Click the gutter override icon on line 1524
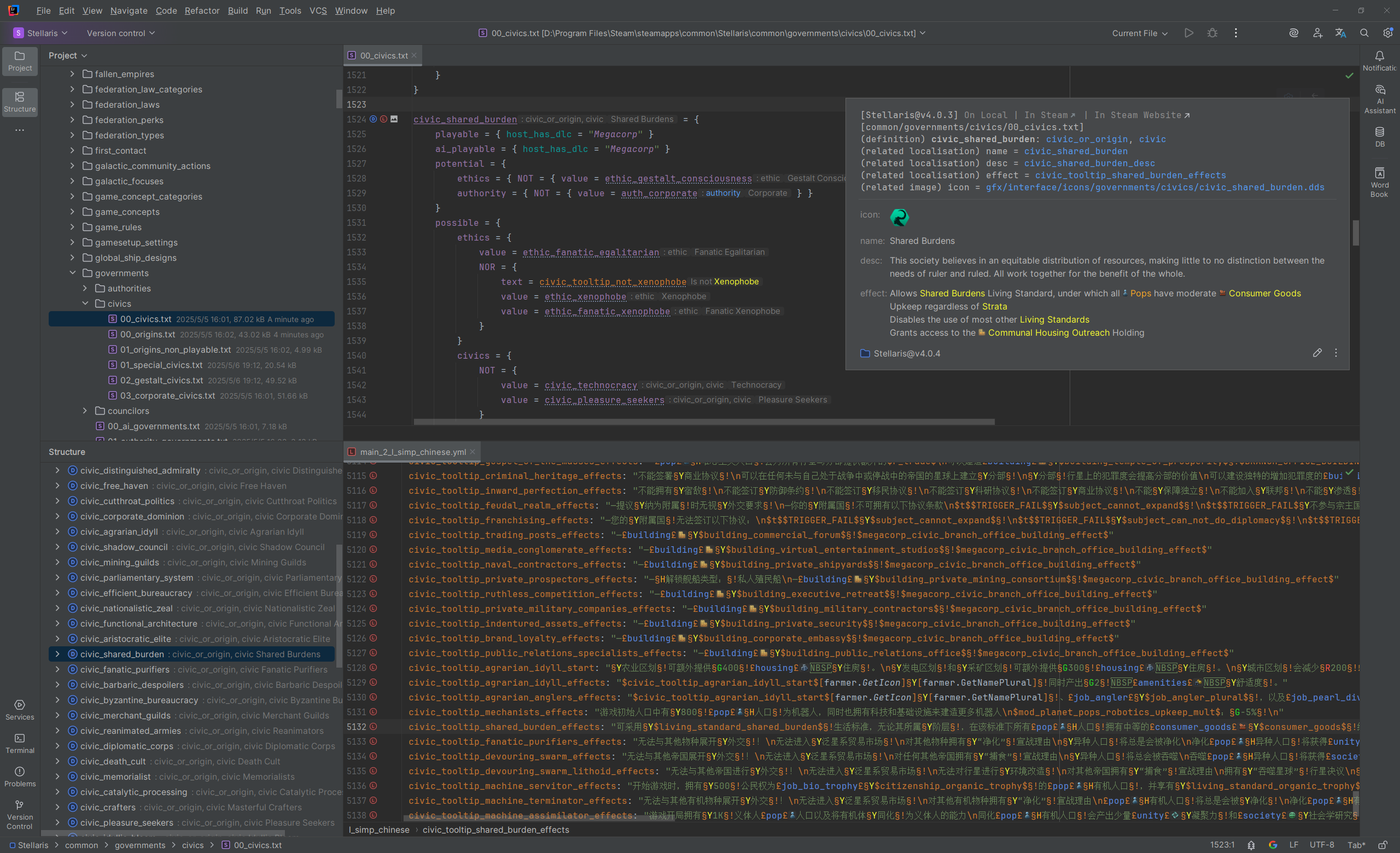Viewport: 1400px width, 853px height. (374, 119)
